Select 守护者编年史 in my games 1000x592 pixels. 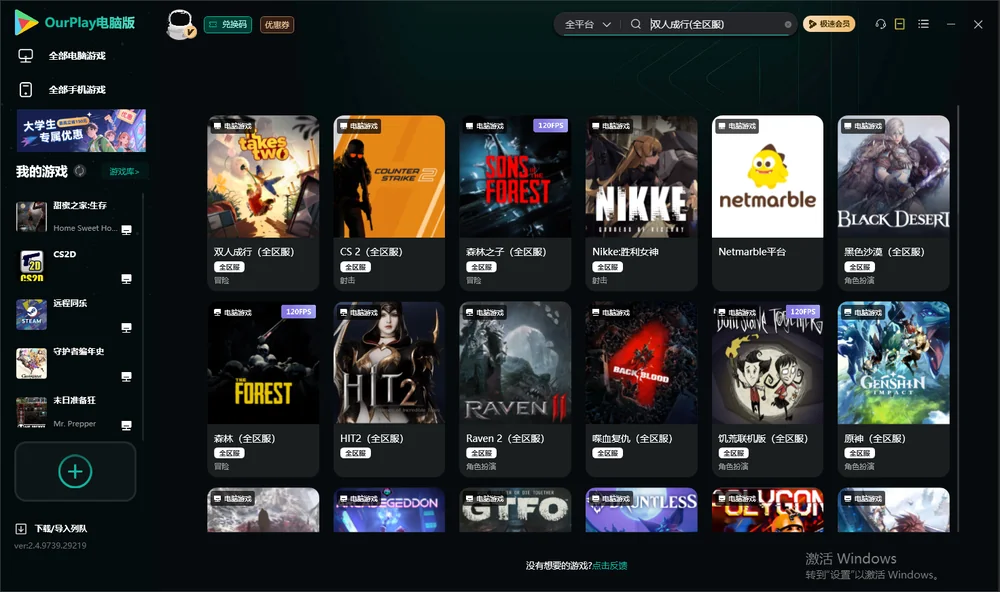coord(75,364)
